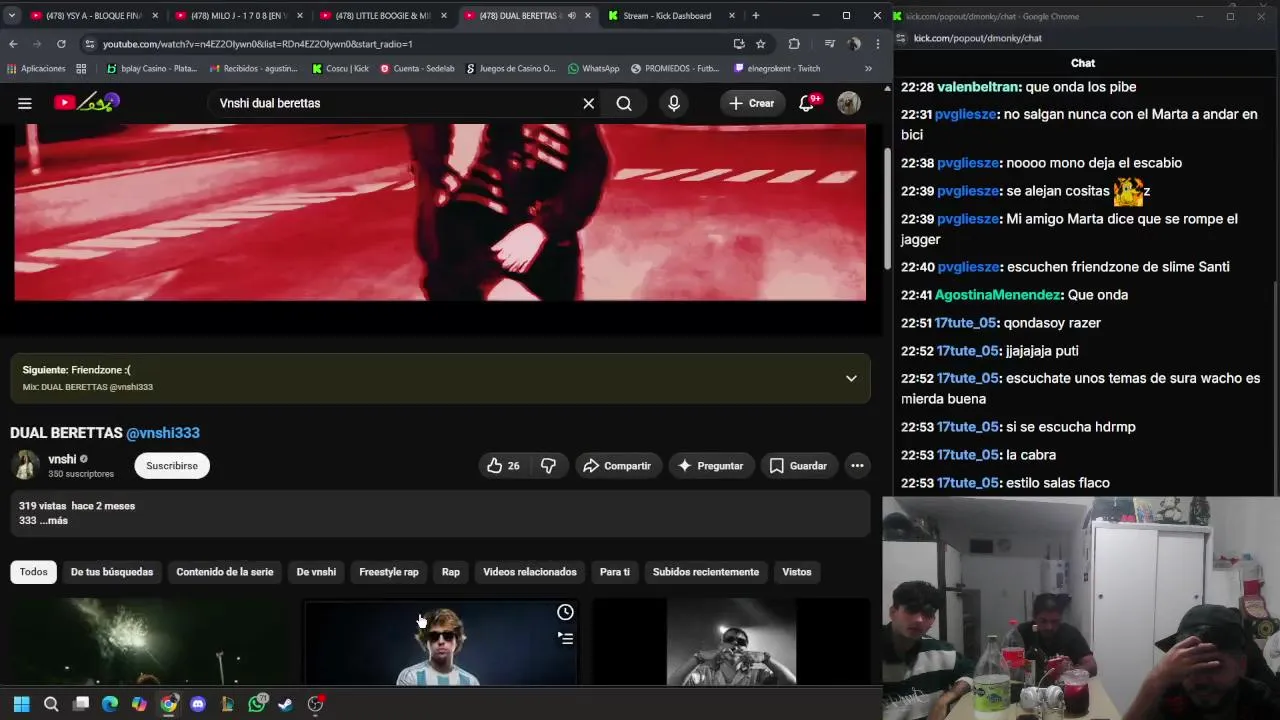Open more actions menu beside Guardar
1280x720 pixels.
coord(857,466)
